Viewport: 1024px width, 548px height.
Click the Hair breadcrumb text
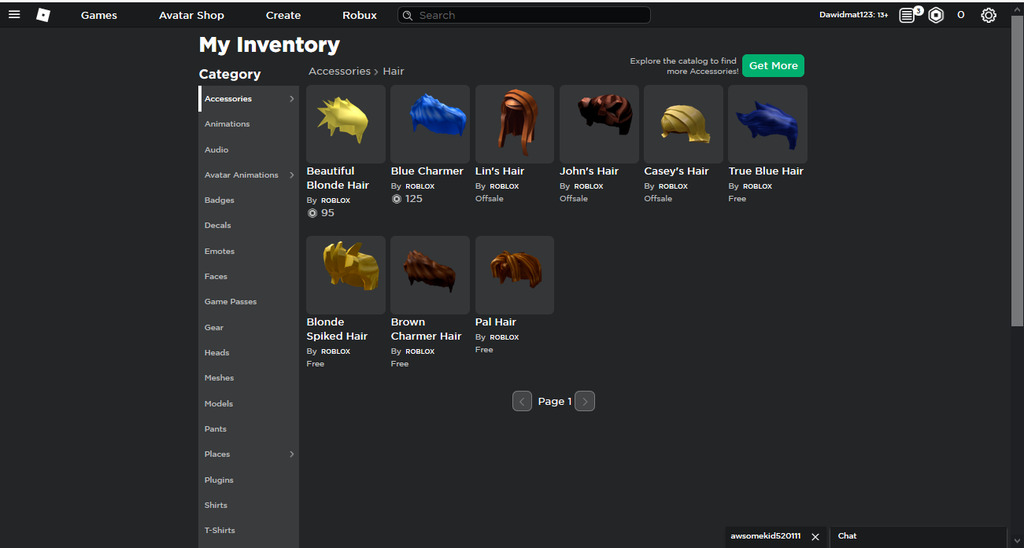point(393,71)
